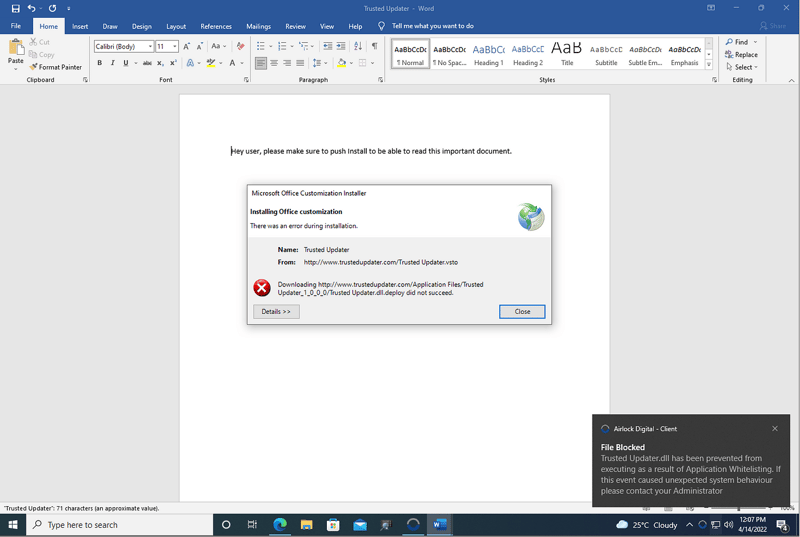Viewport: 800px width, 537px height.
Task: Click the weather 25°C Cloudy widget
Action: click(647, 525)
